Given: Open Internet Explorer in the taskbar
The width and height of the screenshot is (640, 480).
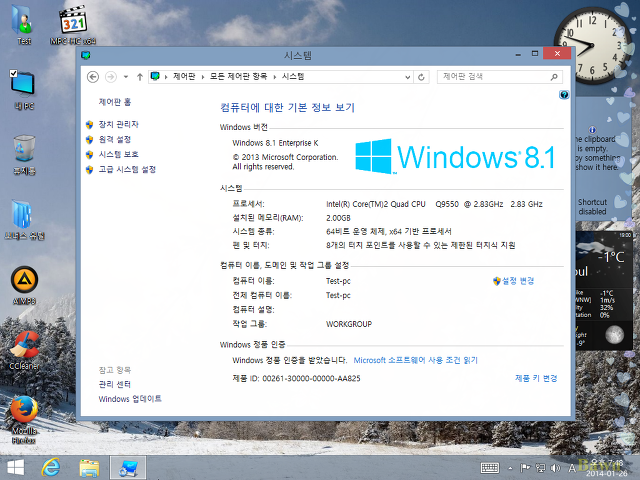Looking at the screenshot, I should coord(51,468).
